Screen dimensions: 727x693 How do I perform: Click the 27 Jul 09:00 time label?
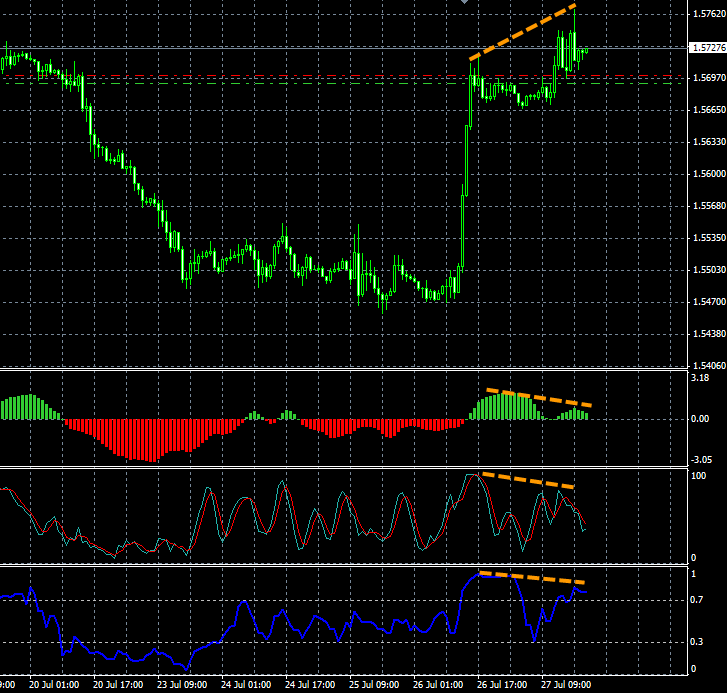pos(566,685)
